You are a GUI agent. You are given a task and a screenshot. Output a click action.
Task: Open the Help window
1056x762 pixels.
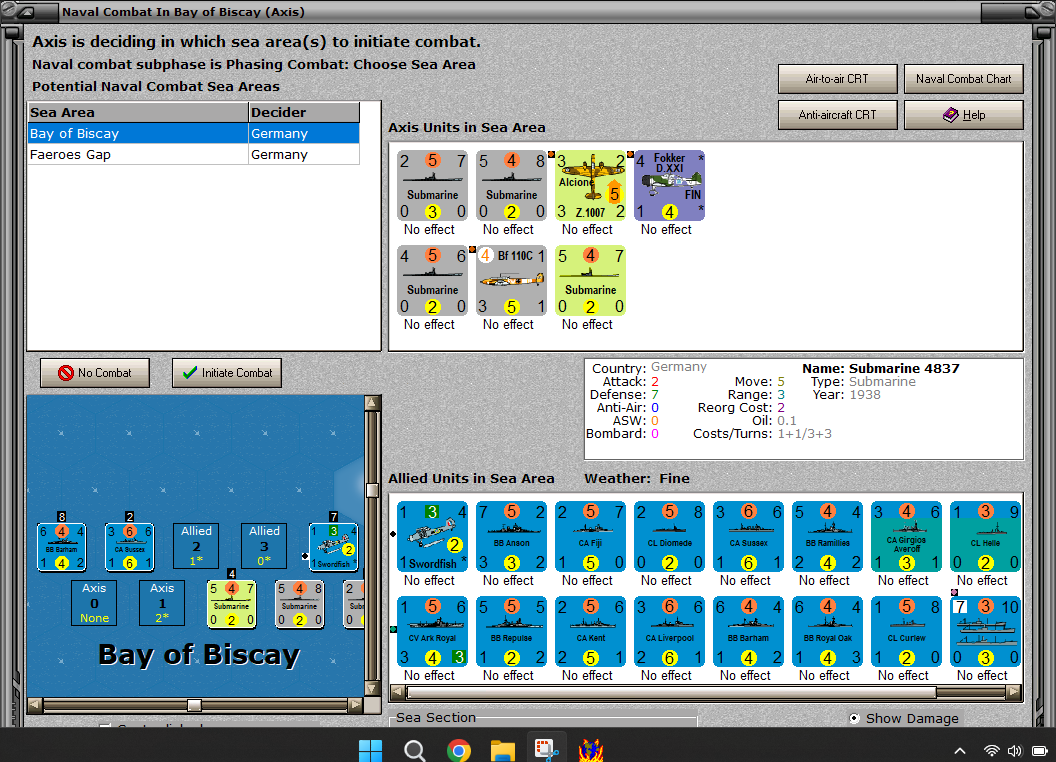(x=964, y=115)
